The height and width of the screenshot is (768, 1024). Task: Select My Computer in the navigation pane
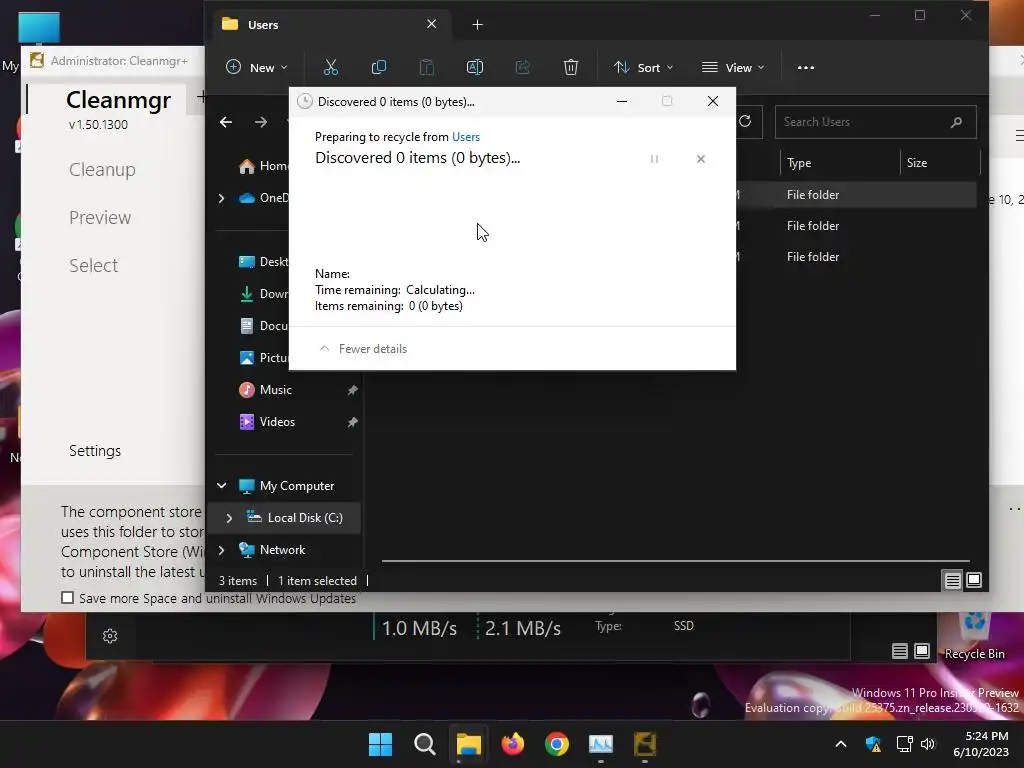[x=296, y=486]
